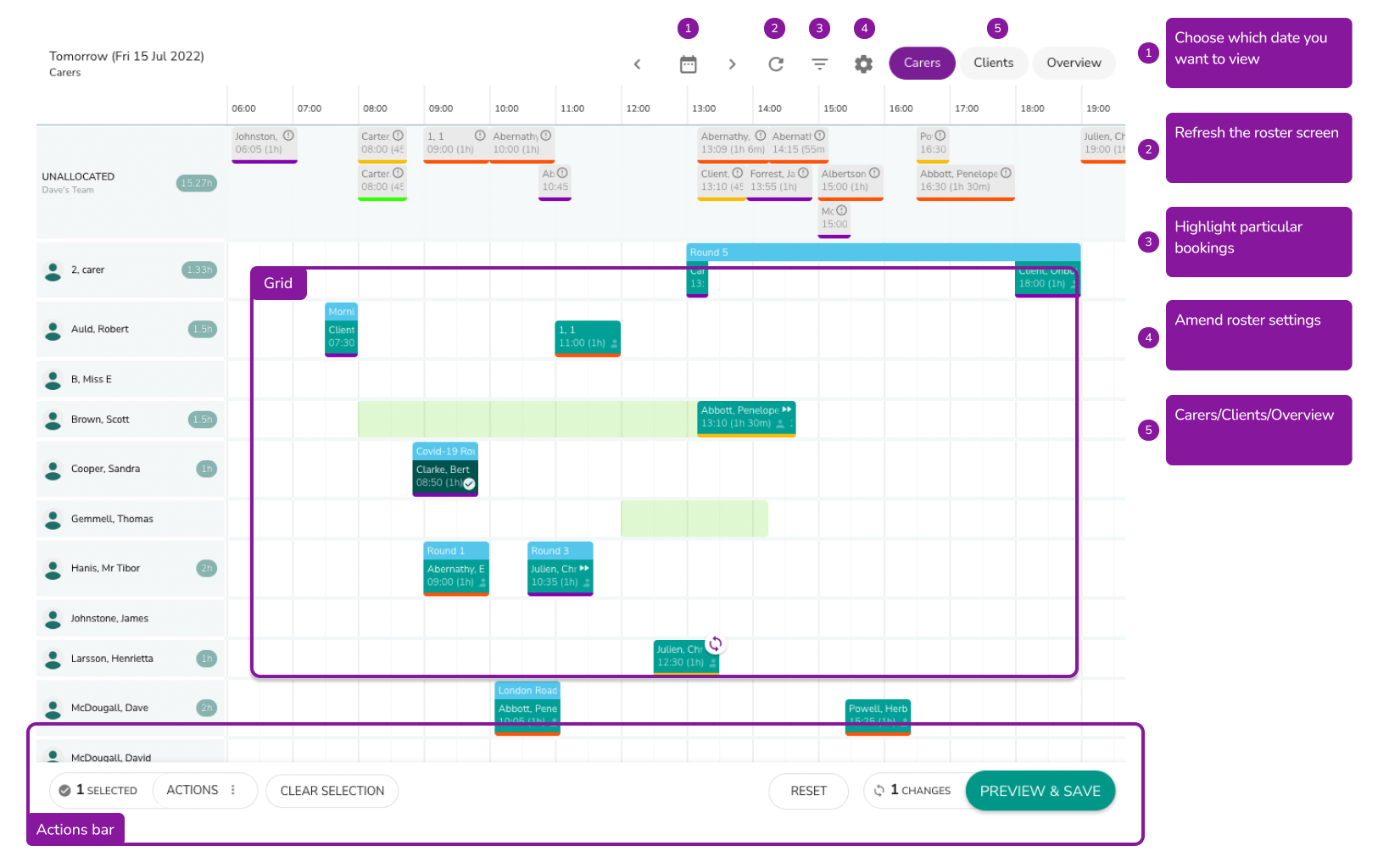The height and width of the screenshot is (868, 1389).
Task: Click the Clear Selection button
Action: [x=332, y=791]
